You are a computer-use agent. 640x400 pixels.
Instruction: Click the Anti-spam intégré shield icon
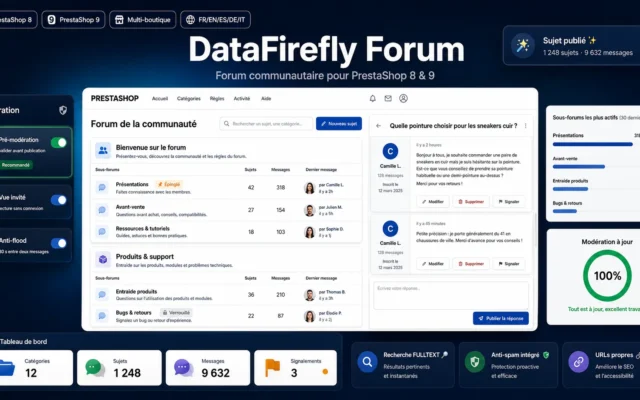(475, 362)
